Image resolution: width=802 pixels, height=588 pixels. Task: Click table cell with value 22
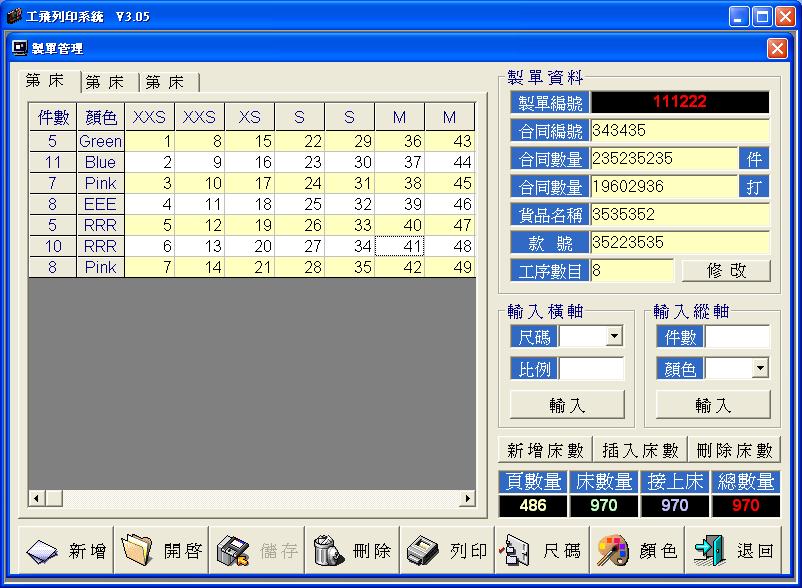pyautogui.click(x=300, y=141)
